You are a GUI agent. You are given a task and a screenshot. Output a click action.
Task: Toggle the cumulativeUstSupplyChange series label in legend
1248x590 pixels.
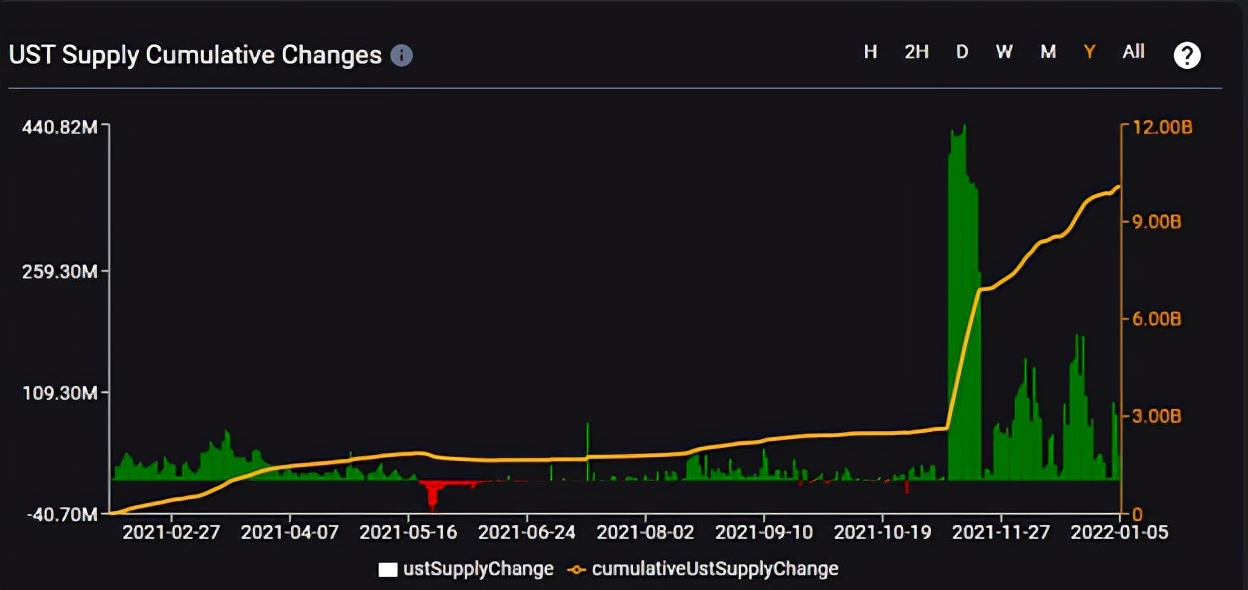click(715, 569)
